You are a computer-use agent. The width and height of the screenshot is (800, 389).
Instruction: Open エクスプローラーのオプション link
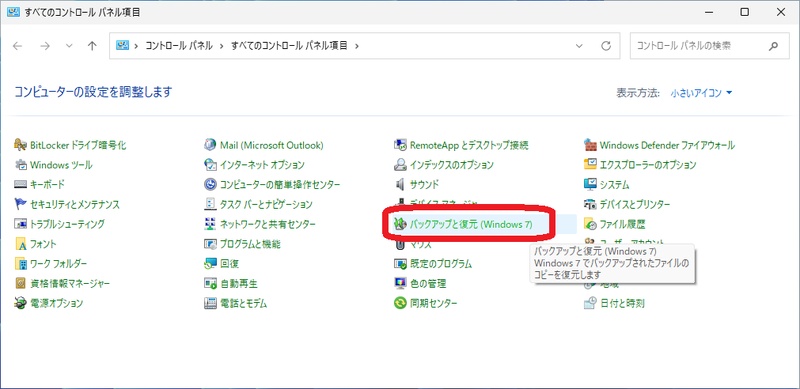coord(647,165)
